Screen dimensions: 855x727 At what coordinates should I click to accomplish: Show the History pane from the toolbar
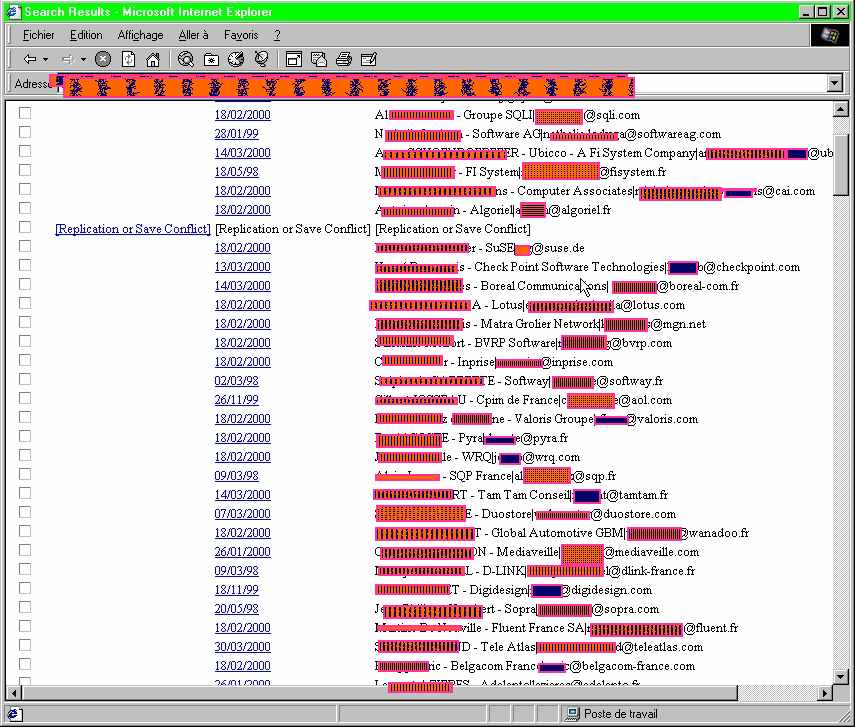236,59
